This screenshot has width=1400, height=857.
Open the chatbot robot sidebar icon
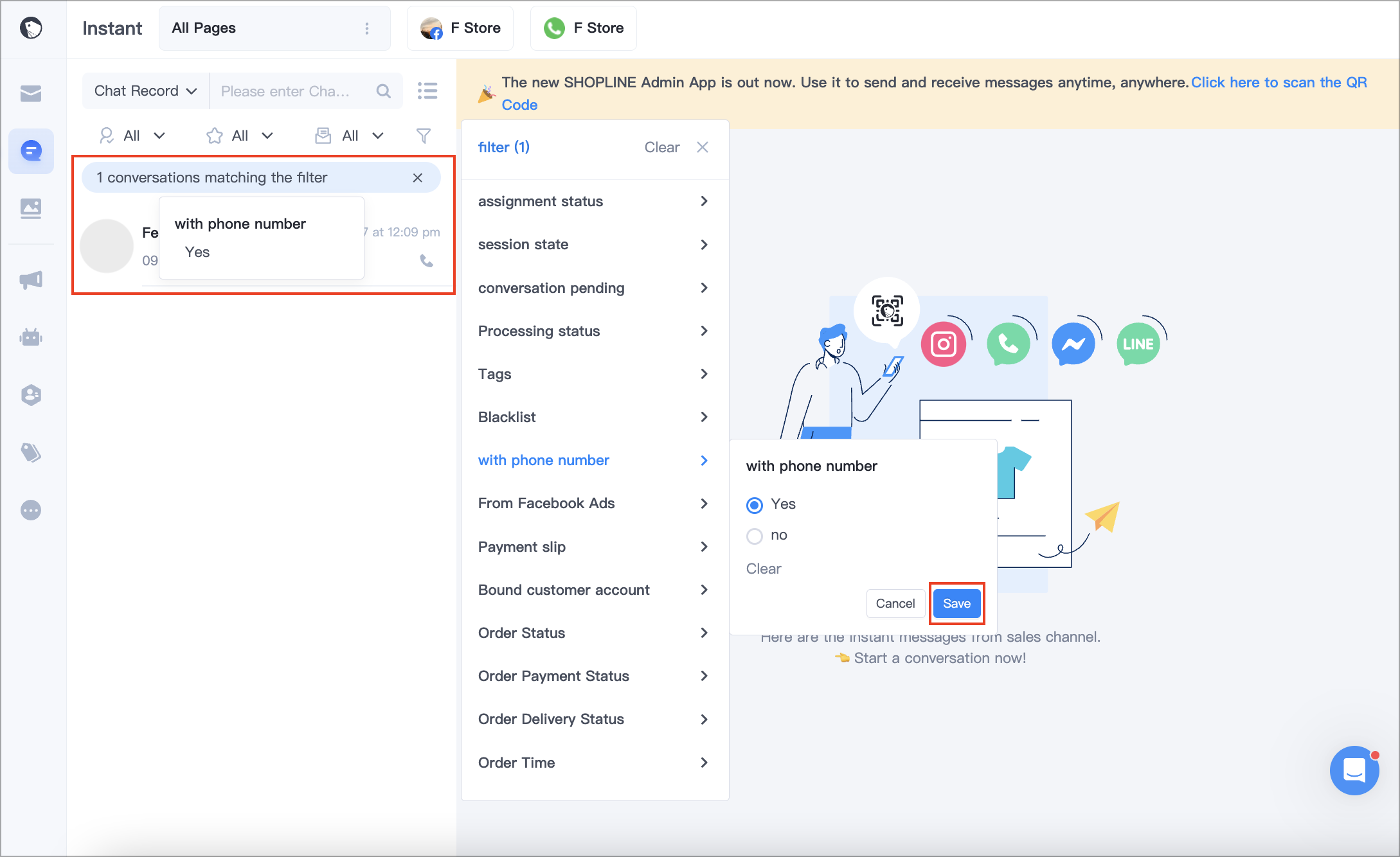31,337
